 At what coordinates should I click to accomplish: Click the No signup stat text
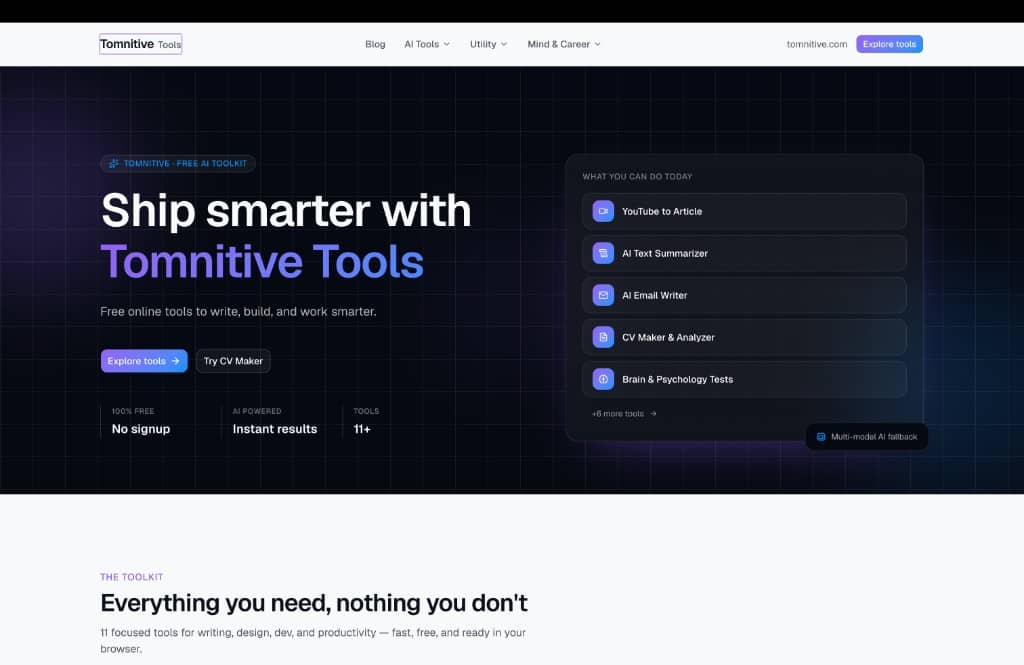(140, 429)
